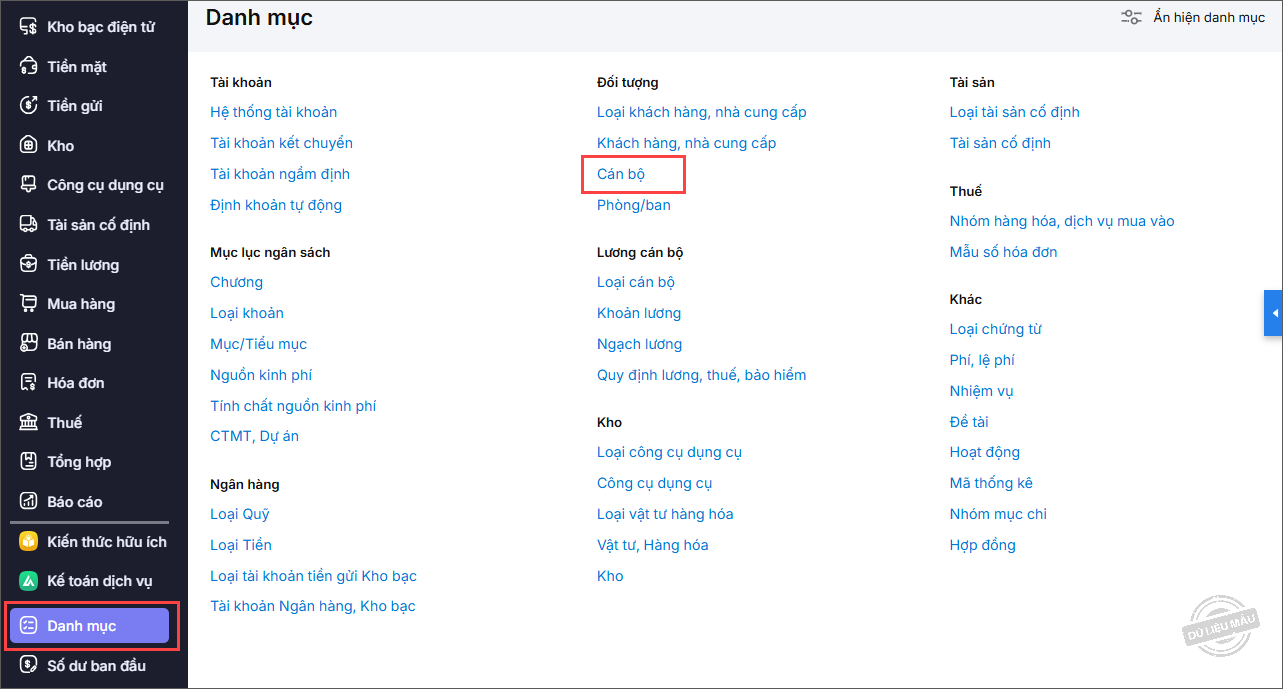Click the Kho bạc điện tử sidebar icon
Image resolution: width=1283 pixels, height=689 pixels.
(x=29, y=27)
